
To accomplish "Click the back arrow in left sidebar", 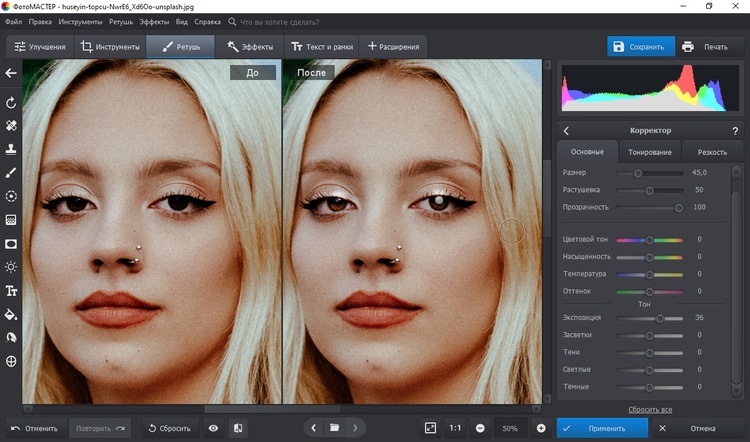I will pyautogui.click(x=11, y=73).
